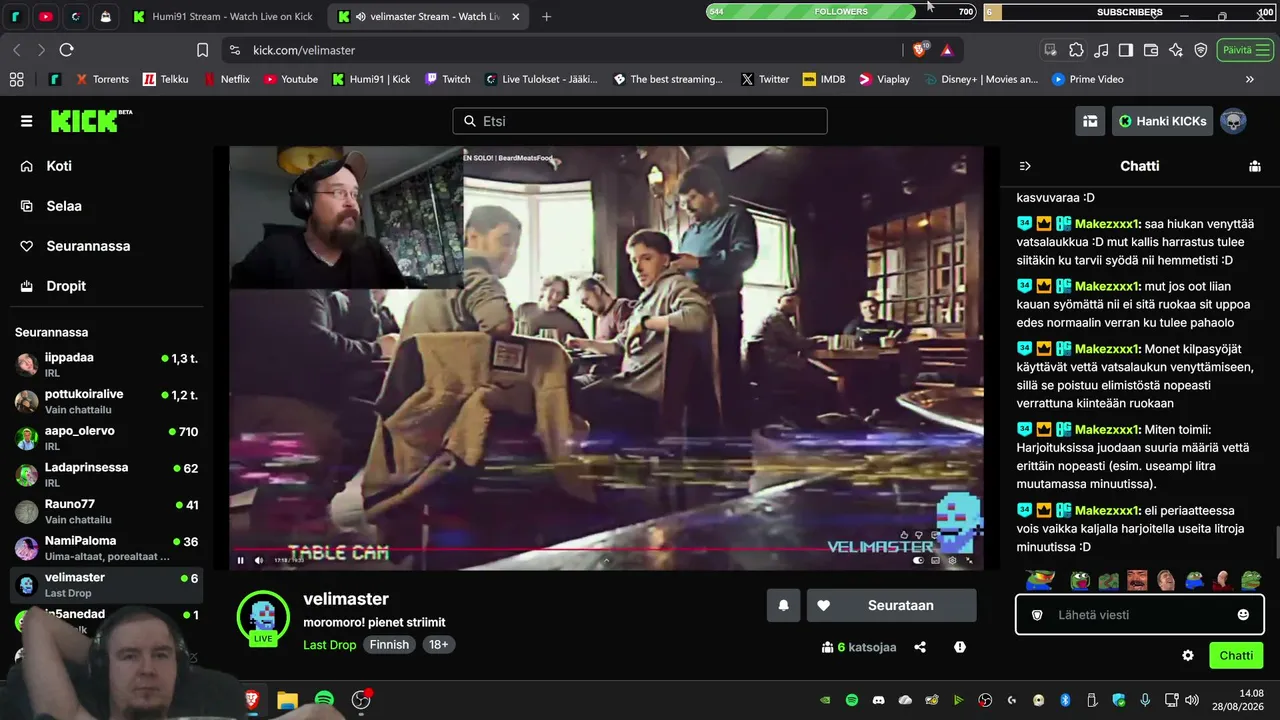
Task: Send message with the green Chatti button
Action: coord(1236,656)
